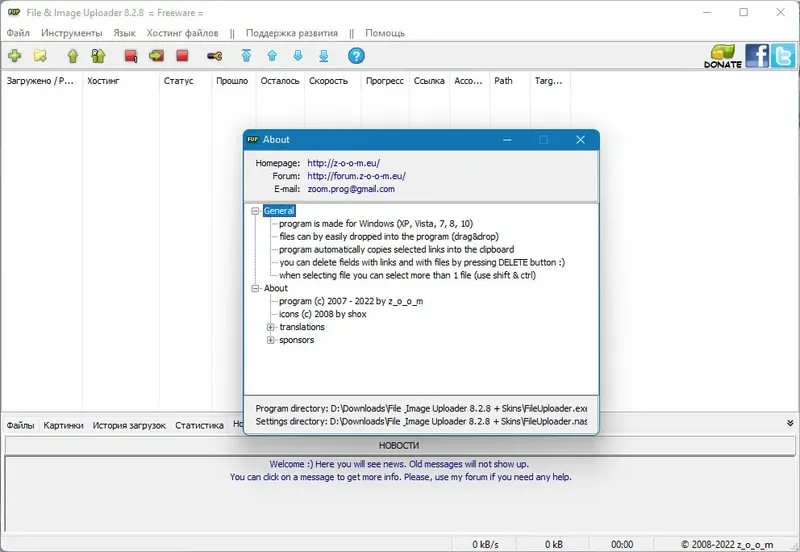Screen dimensions: 800x552
Task: Select 'program automatically copies selected links' row
Action: (x=396, y=249)
